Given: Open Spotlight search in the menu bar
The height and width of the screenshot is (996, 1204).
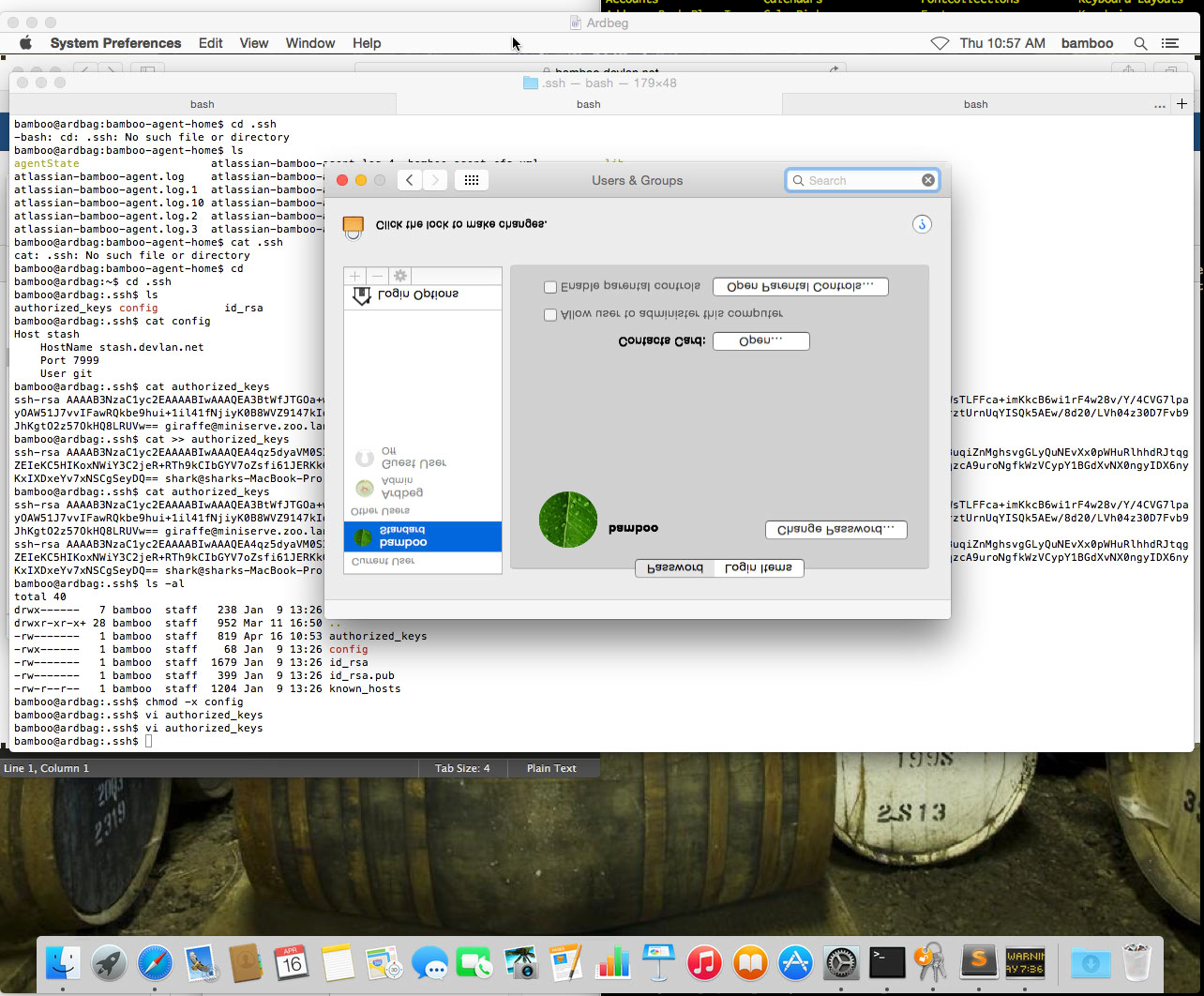Looking at the screenshot, I should click(x=1140, y=43).
